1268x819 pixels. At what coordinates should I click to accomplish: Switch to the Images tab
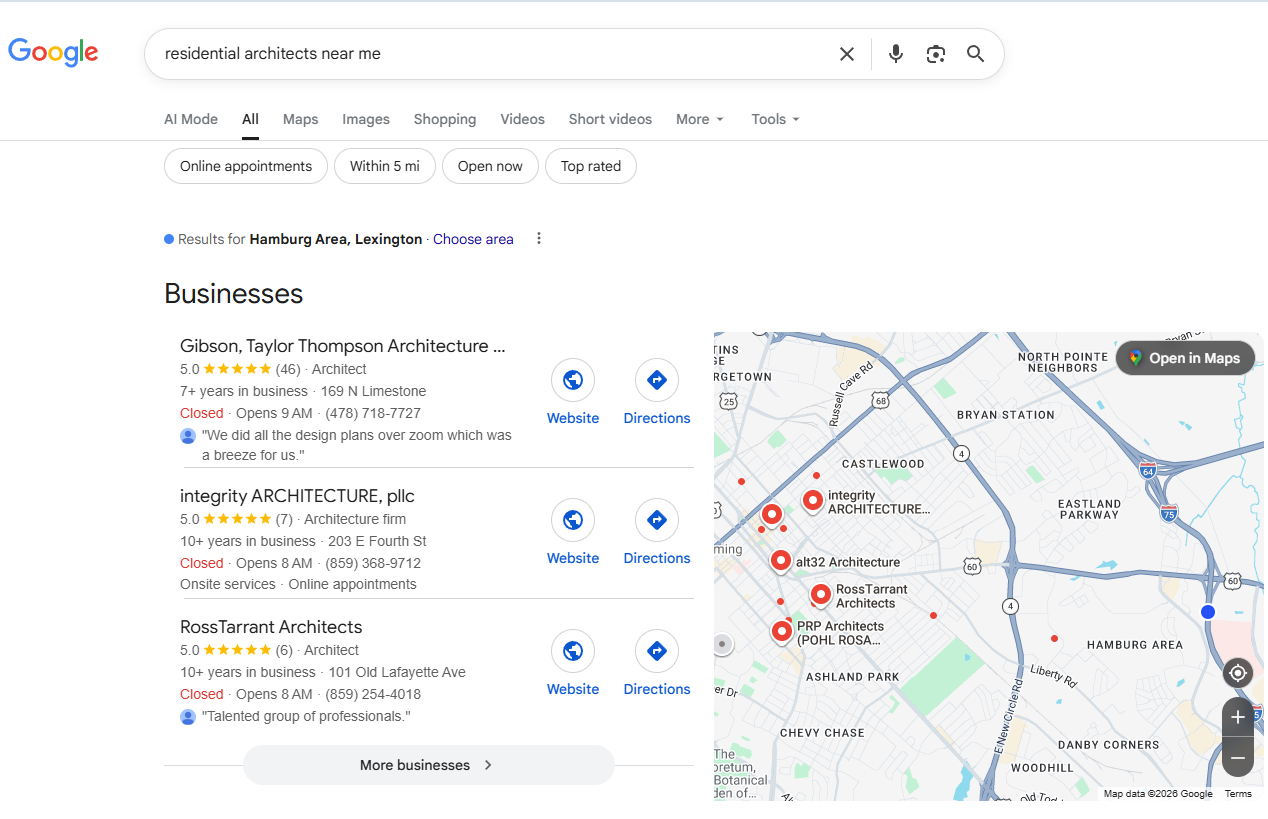point(366,119)
